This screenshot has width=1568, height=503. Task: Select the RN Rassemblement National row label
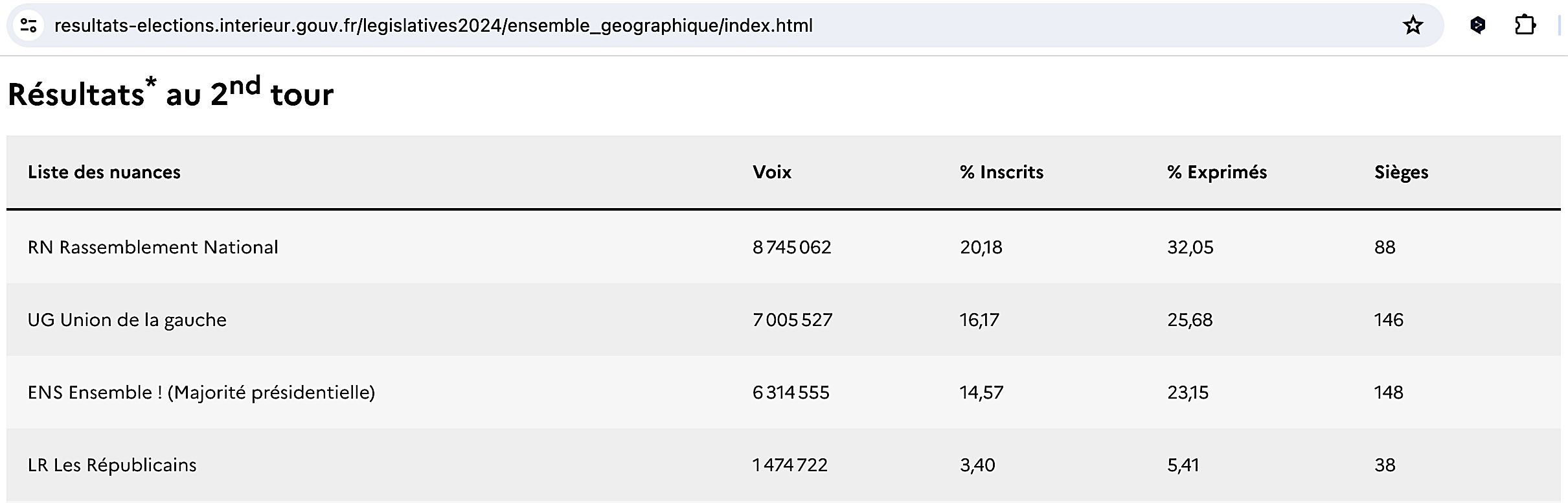[x=153, y=247]
